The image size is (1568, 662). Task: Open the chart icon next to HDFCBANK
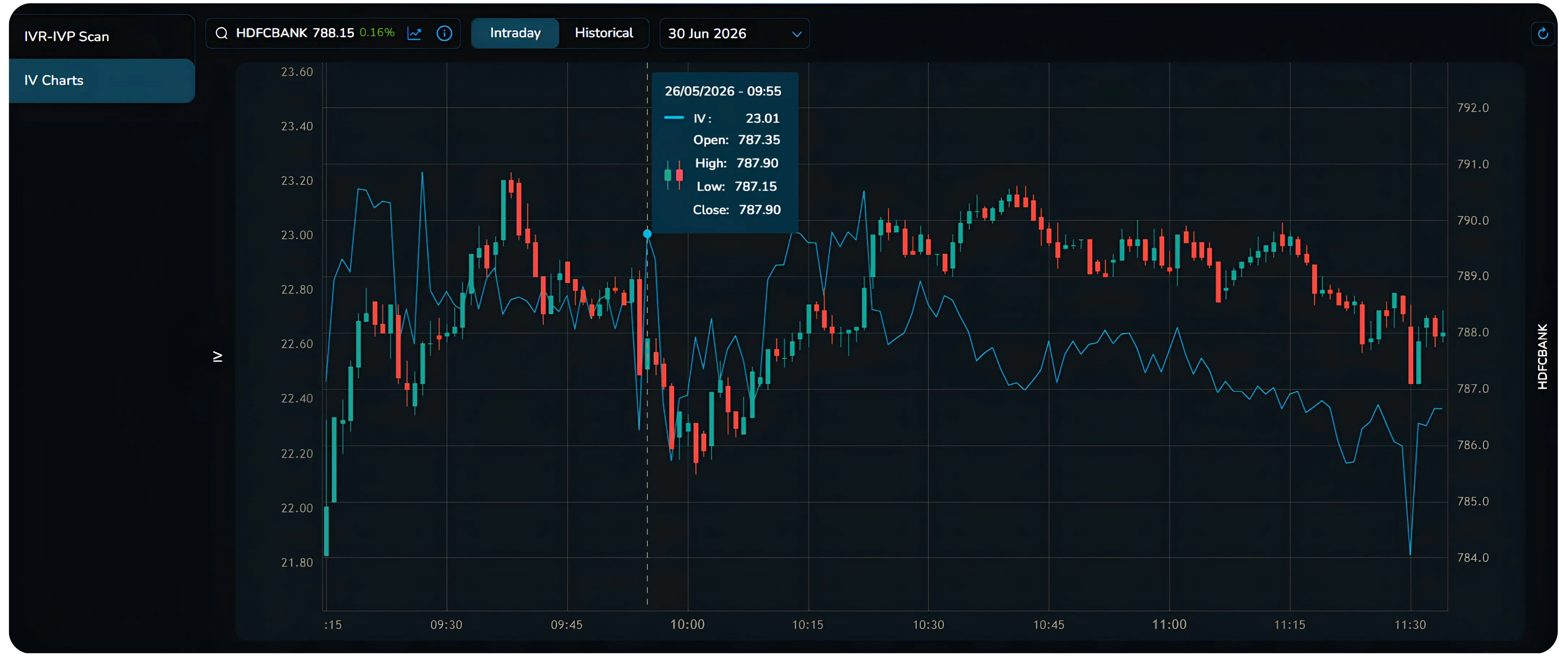415,34
